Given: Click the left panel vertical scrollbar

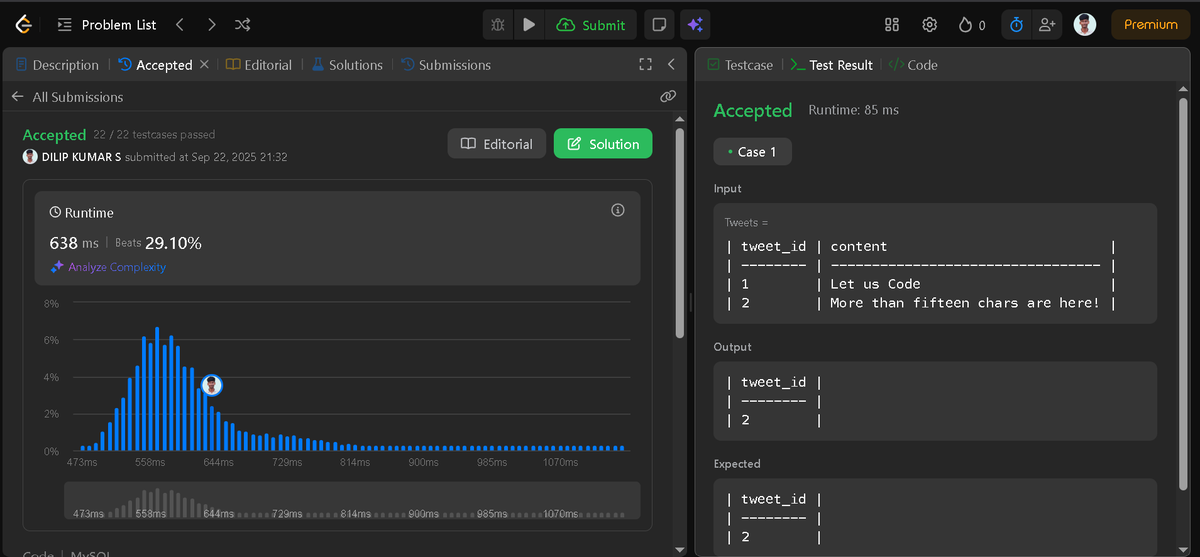Looking at the screenshot, I should coord(681,232).
